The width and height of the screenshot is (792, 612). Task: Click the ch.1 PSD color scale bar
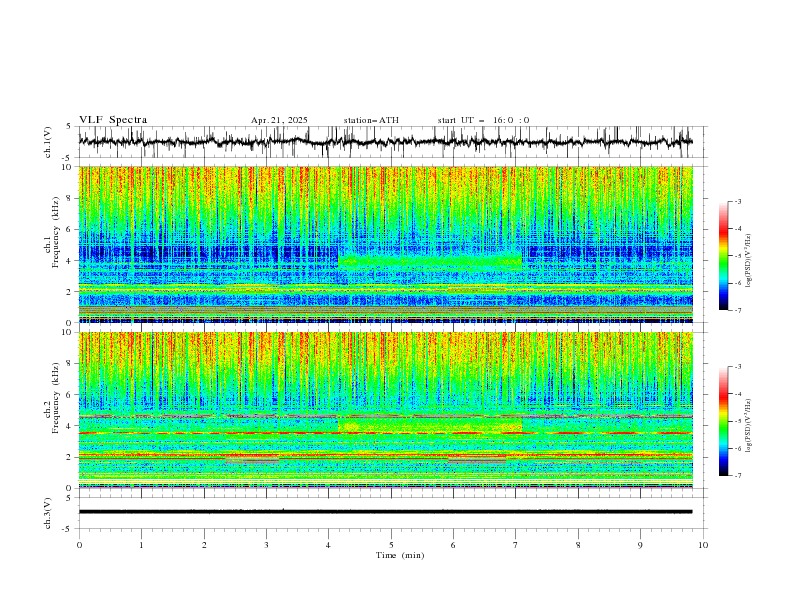pos(723,256)
